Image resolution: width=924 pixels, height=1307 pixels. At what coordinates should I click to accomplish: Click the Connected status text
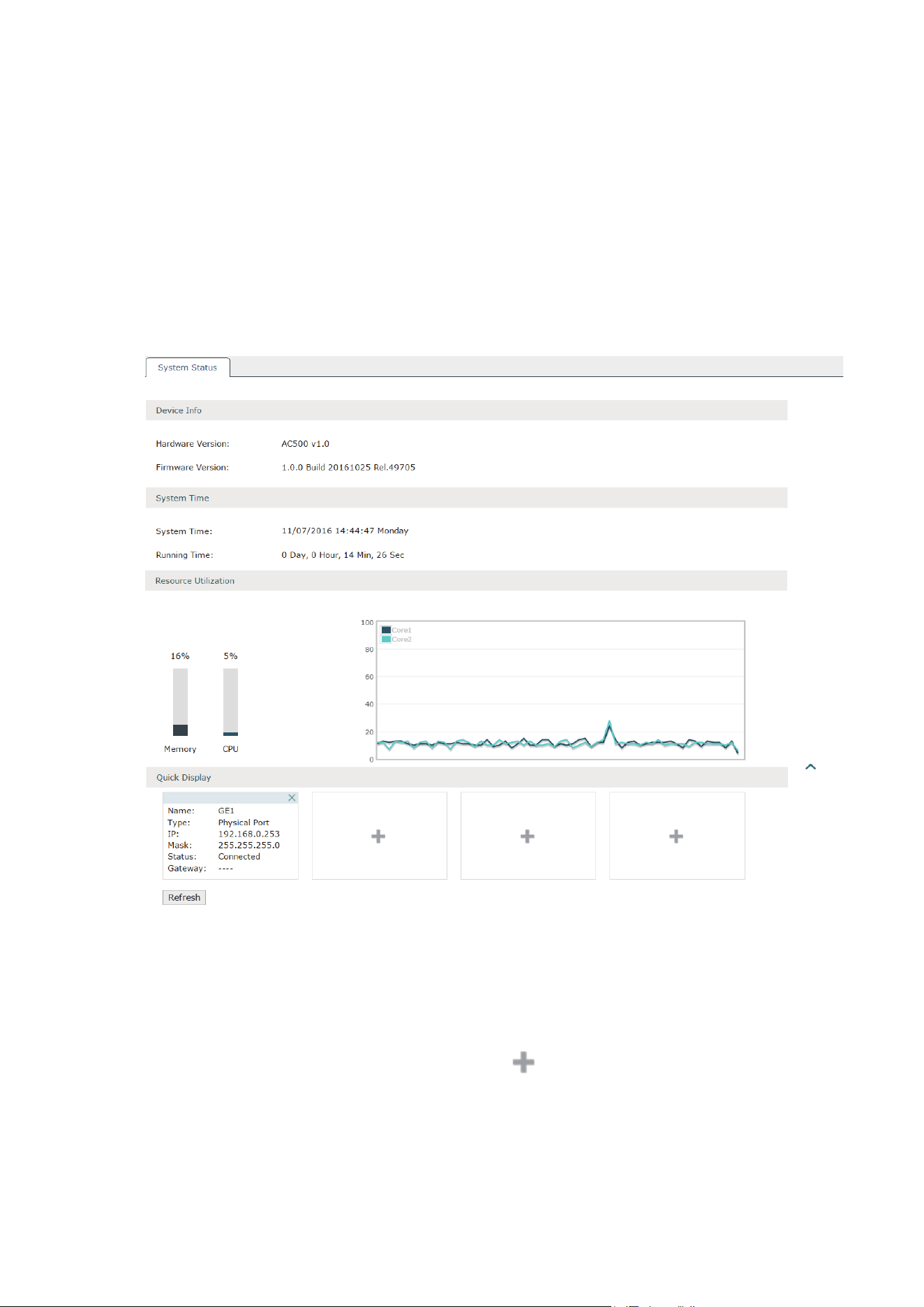(x=239, y=857)
